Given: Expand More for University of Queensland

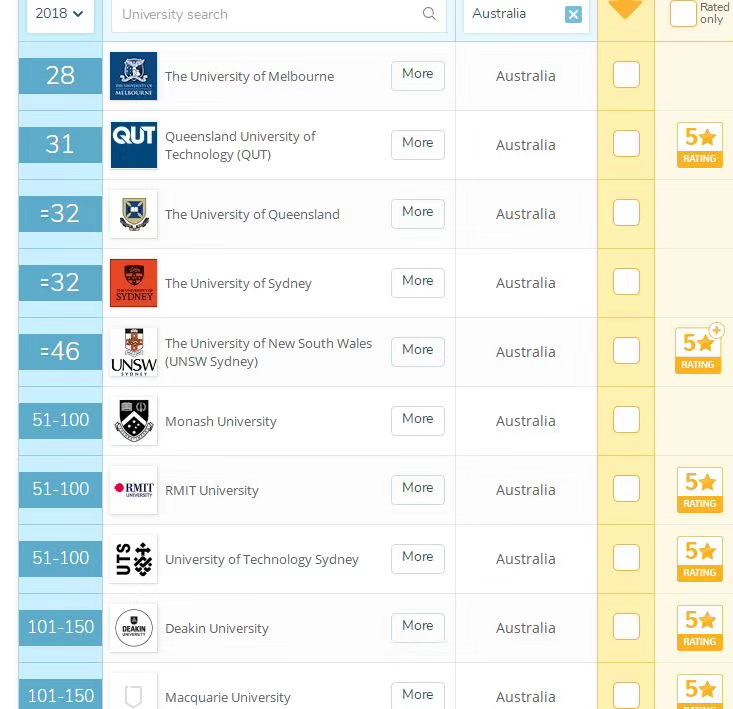Looking at the screenshot, I should [x=417, y=212].
